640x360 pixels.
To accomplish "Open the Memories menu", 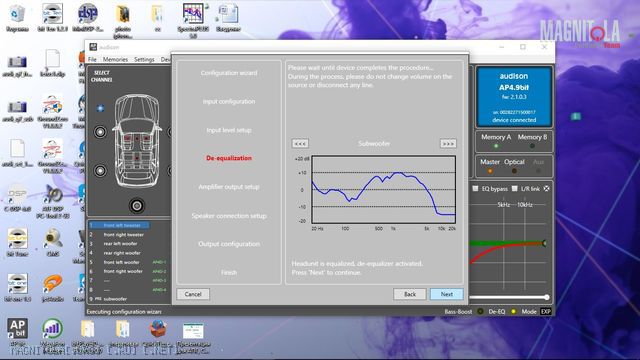I will pos(115,59).
